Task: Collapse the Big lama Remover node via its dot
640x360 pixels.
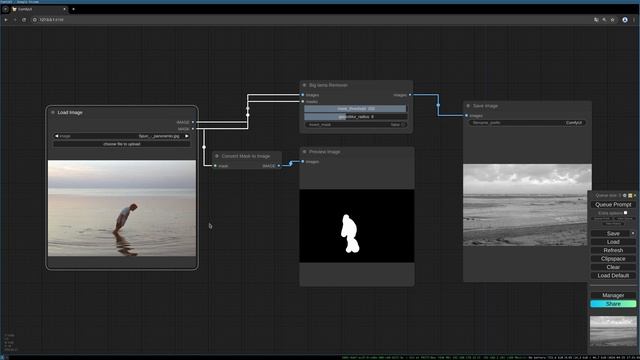Action: [x=304, y=85]
